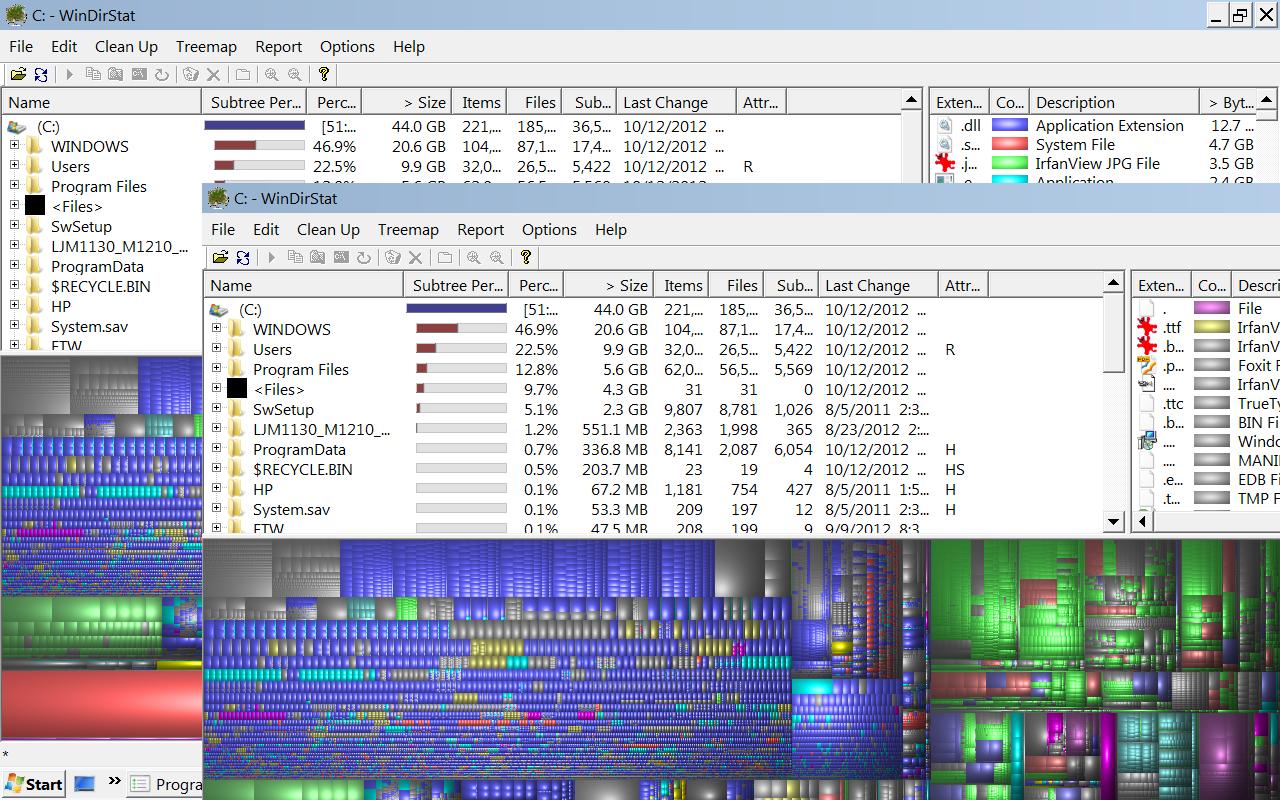1280x800 pixels.
Task: Click show desktop icon beside Start button
Action: tap(85, 783)
